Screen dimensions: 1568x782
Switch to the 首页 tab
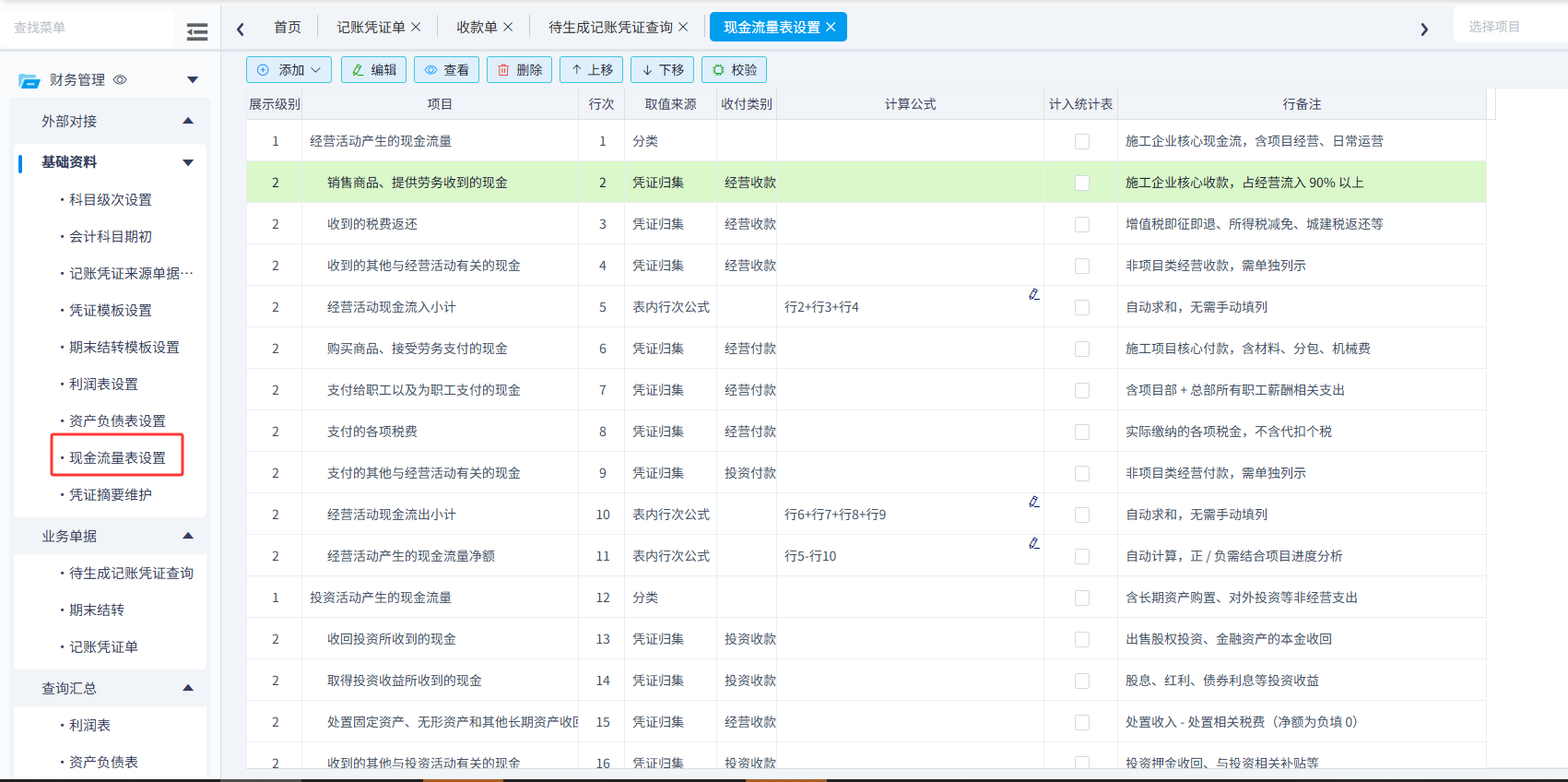[x=288, y=27]
